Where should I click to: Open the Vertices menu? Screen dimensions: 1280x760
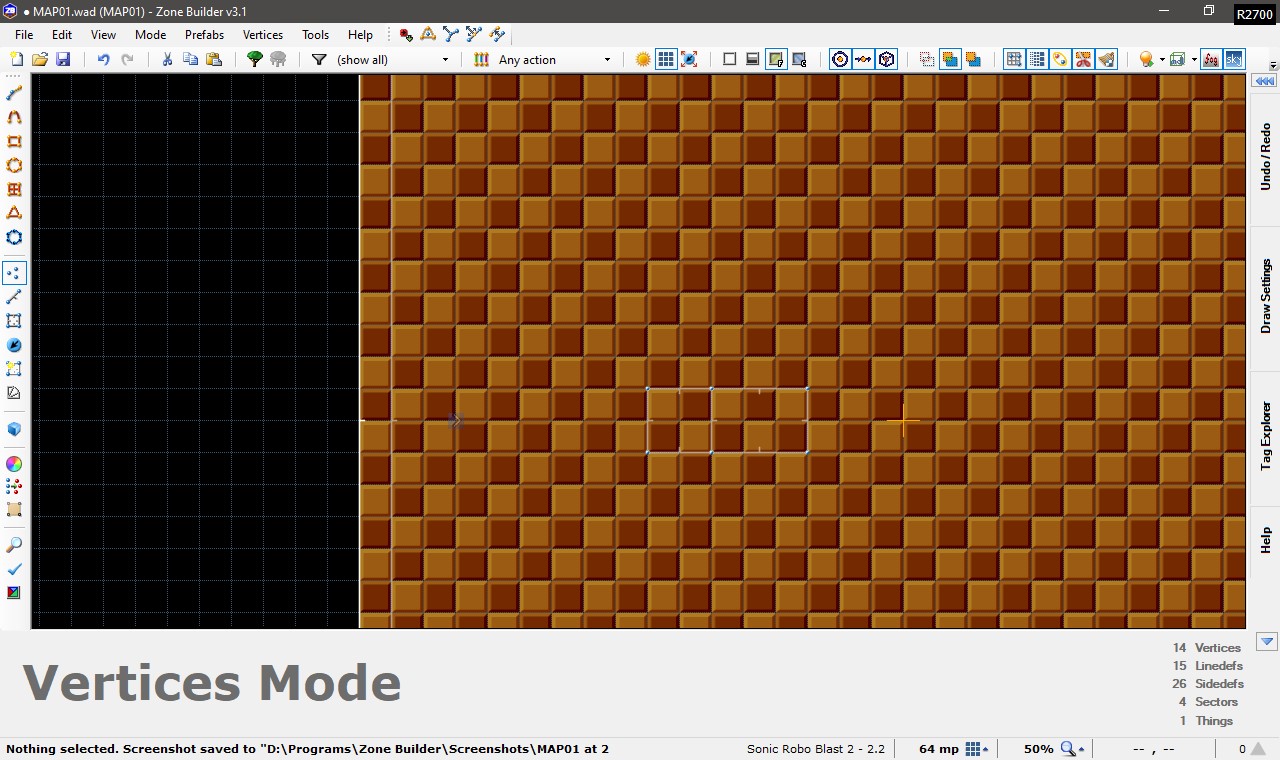(263, 34)
